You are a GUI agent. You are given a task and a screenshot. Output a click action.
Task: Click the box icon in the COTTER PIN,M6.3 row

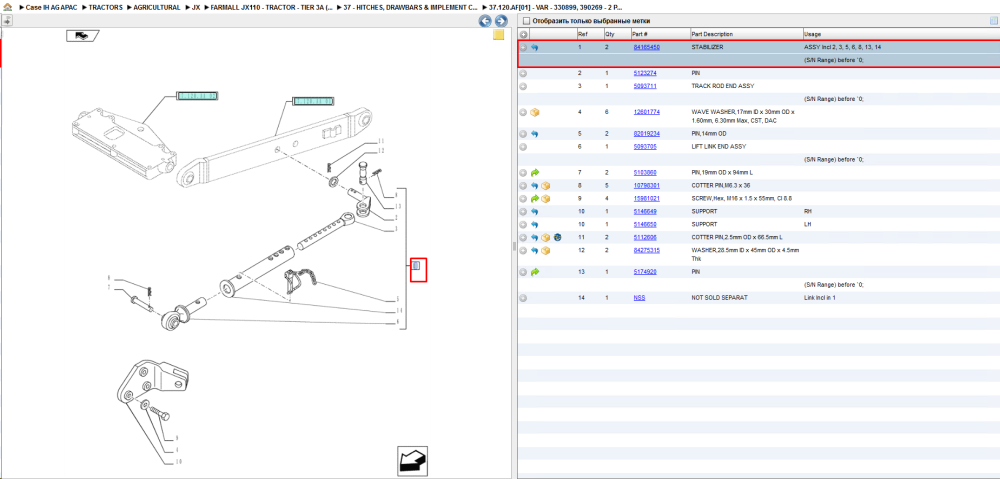tap(546, 186)
